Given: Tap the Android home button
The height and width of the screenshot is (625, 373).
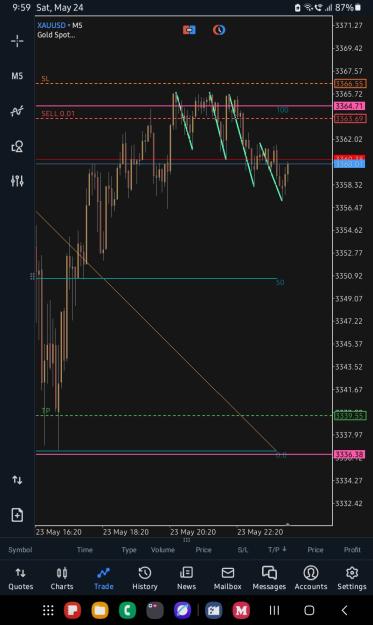Looking at the screenshot, I should click(309, 610).
